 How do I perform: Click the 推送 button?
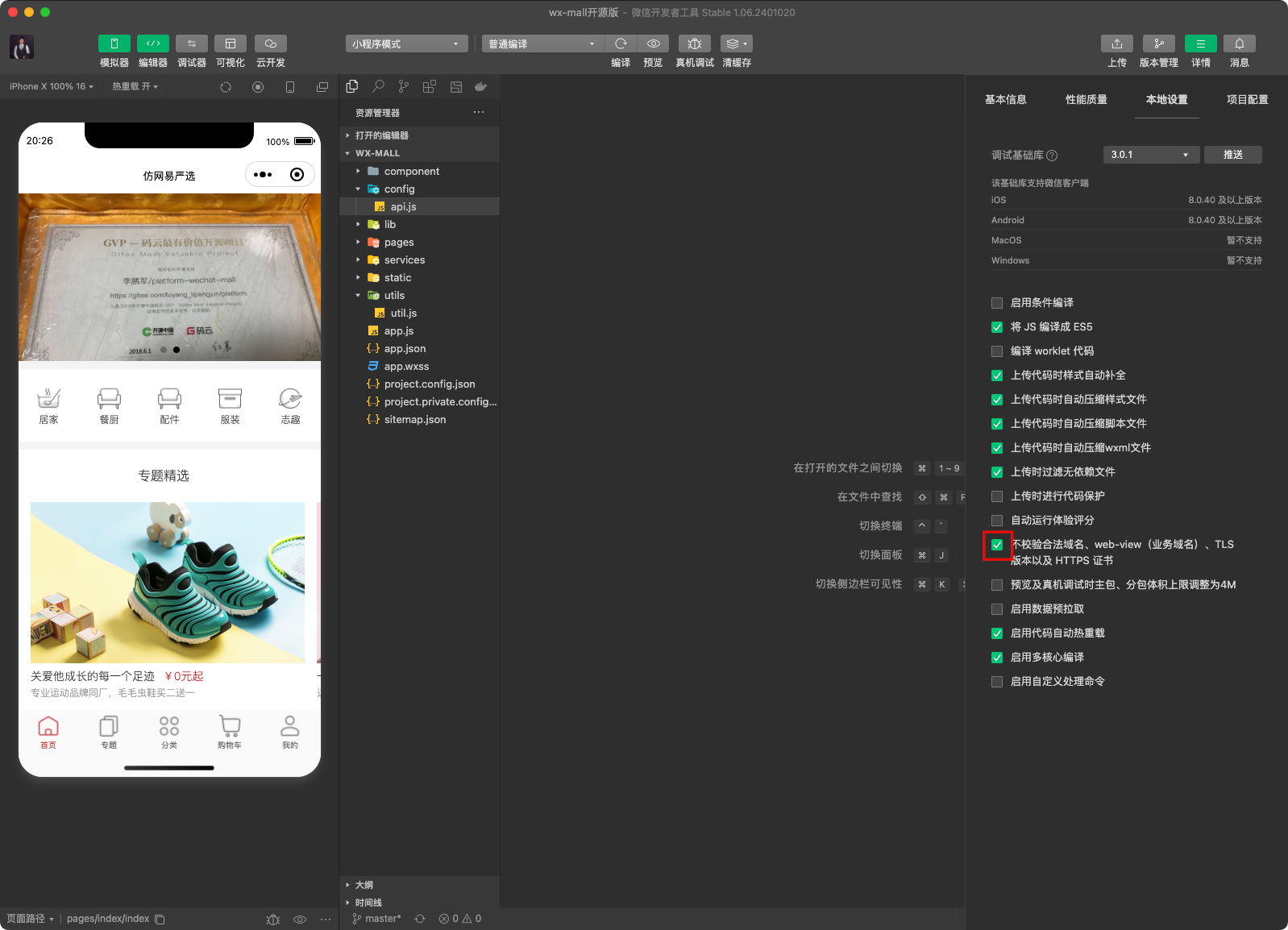click(x=1233, y=155)
